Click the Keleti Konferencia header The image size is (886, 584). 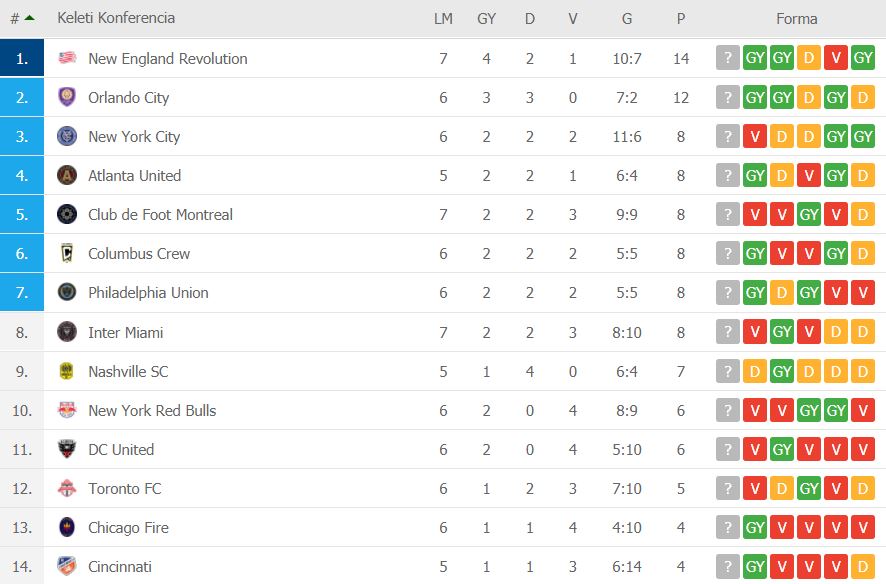[x=116, y=18]
